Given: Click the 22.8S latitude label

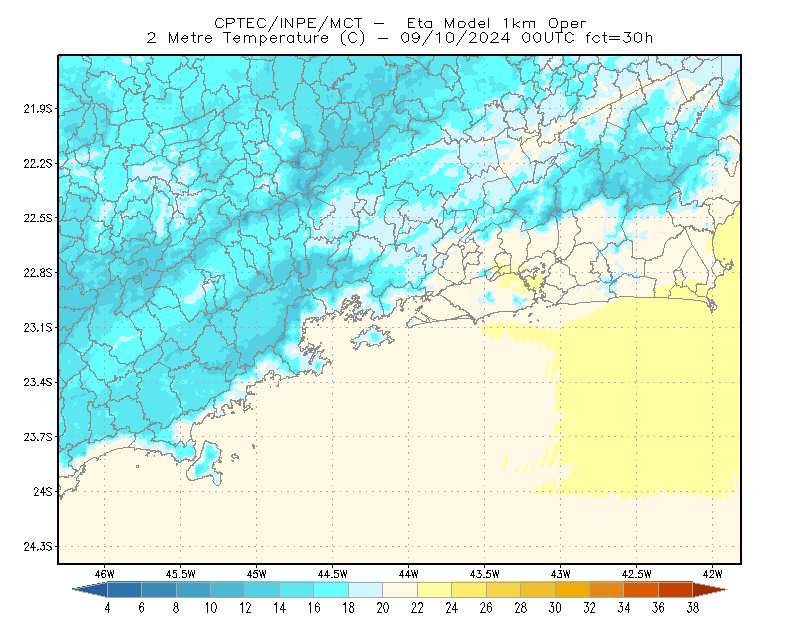Looking at the screenshot, I should click(38, 273).
